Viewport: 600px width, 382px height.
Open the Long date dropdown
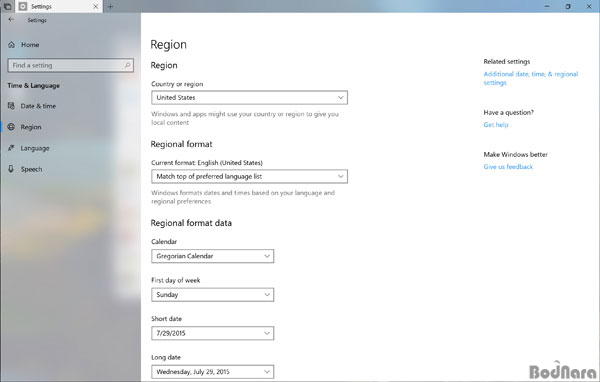coord(212,372)
